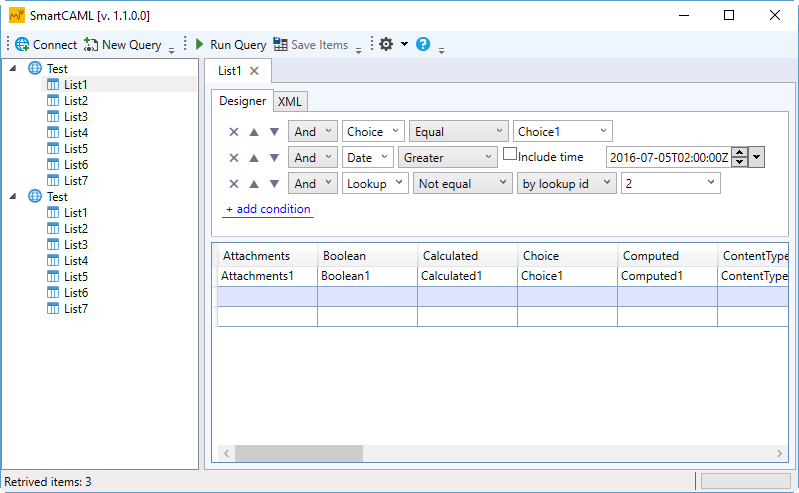Viewport: 799px width, 493px height.
Task: Click list icon of List3 in second Test site
Action: click(x=53, y=244)
